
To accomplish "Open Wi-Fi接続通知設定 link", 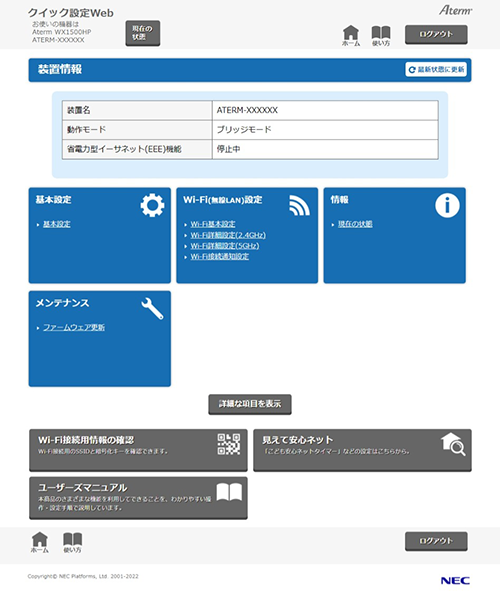I will click(220, 256).
